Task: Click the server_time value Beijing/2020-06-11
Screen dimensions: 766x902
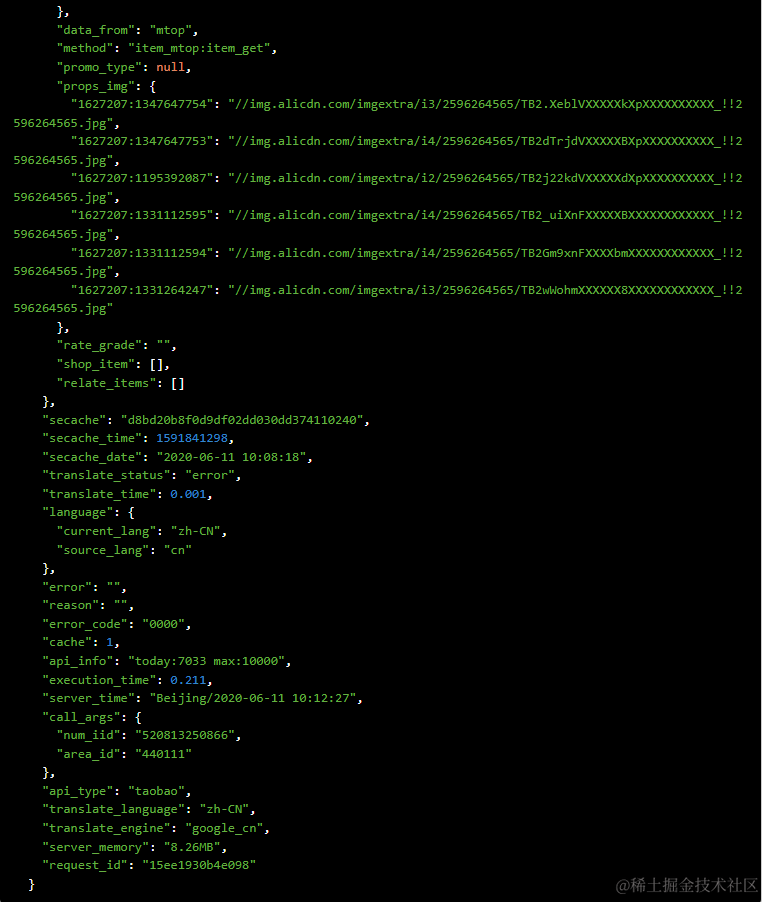Action: click(255, 698)
